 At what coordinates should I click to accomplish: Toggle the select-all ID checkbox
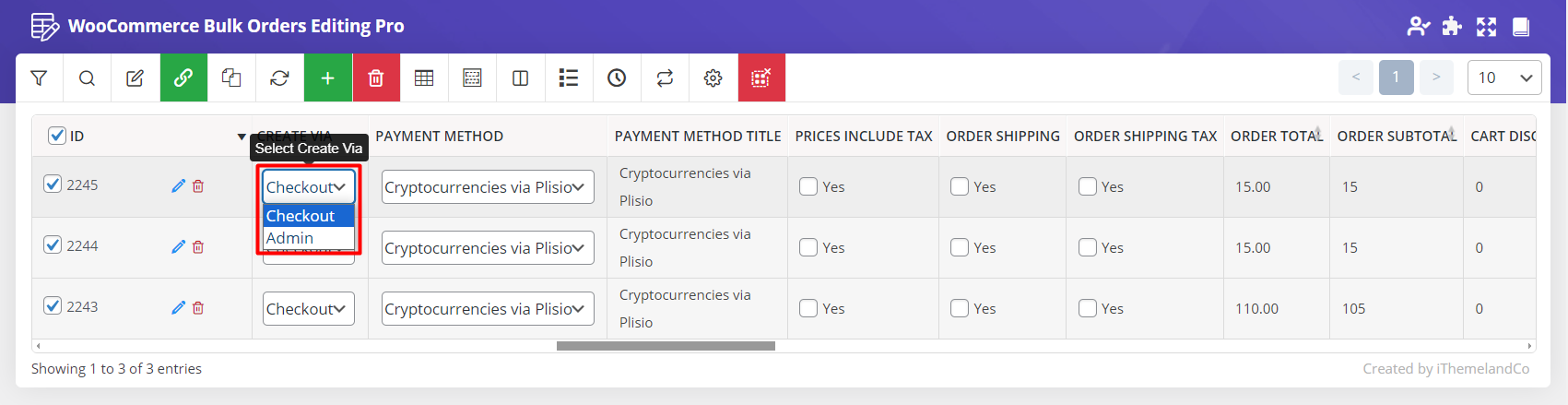coord(57,136)
